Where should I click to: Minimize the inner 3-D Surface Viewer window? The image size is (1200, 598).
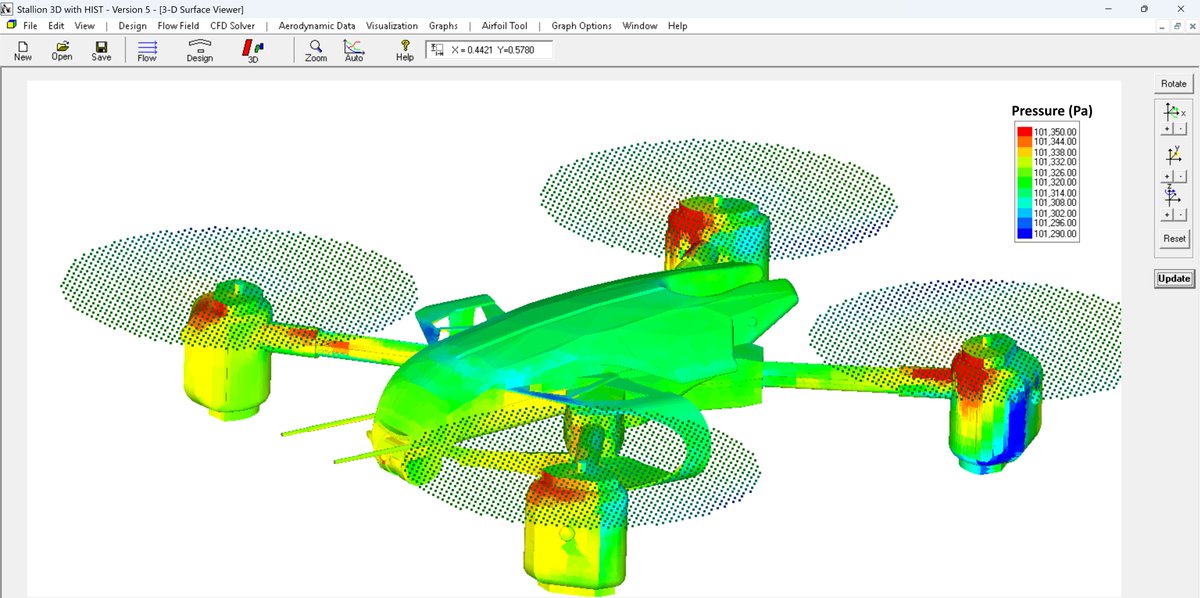point(1163,26)
